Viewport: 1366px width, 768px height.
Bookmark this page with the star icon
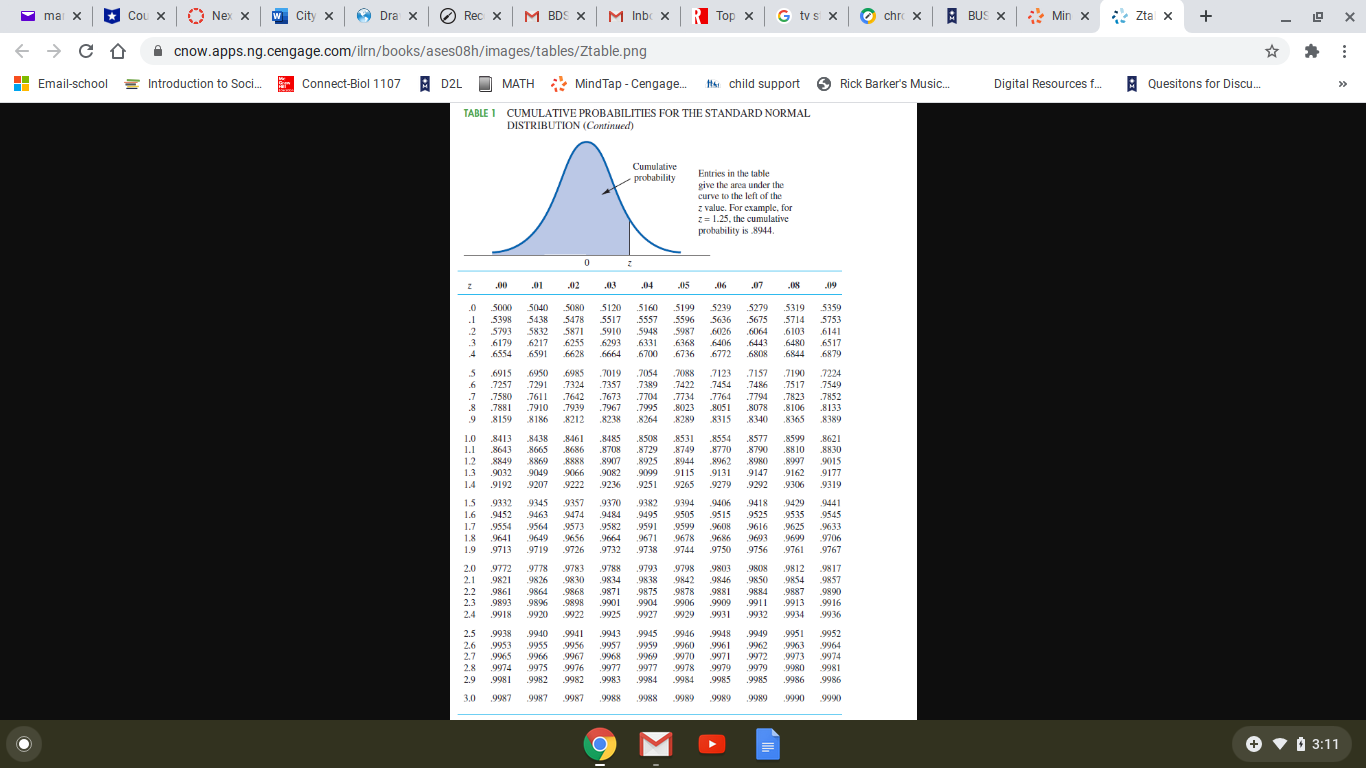tap(1272, 51)
